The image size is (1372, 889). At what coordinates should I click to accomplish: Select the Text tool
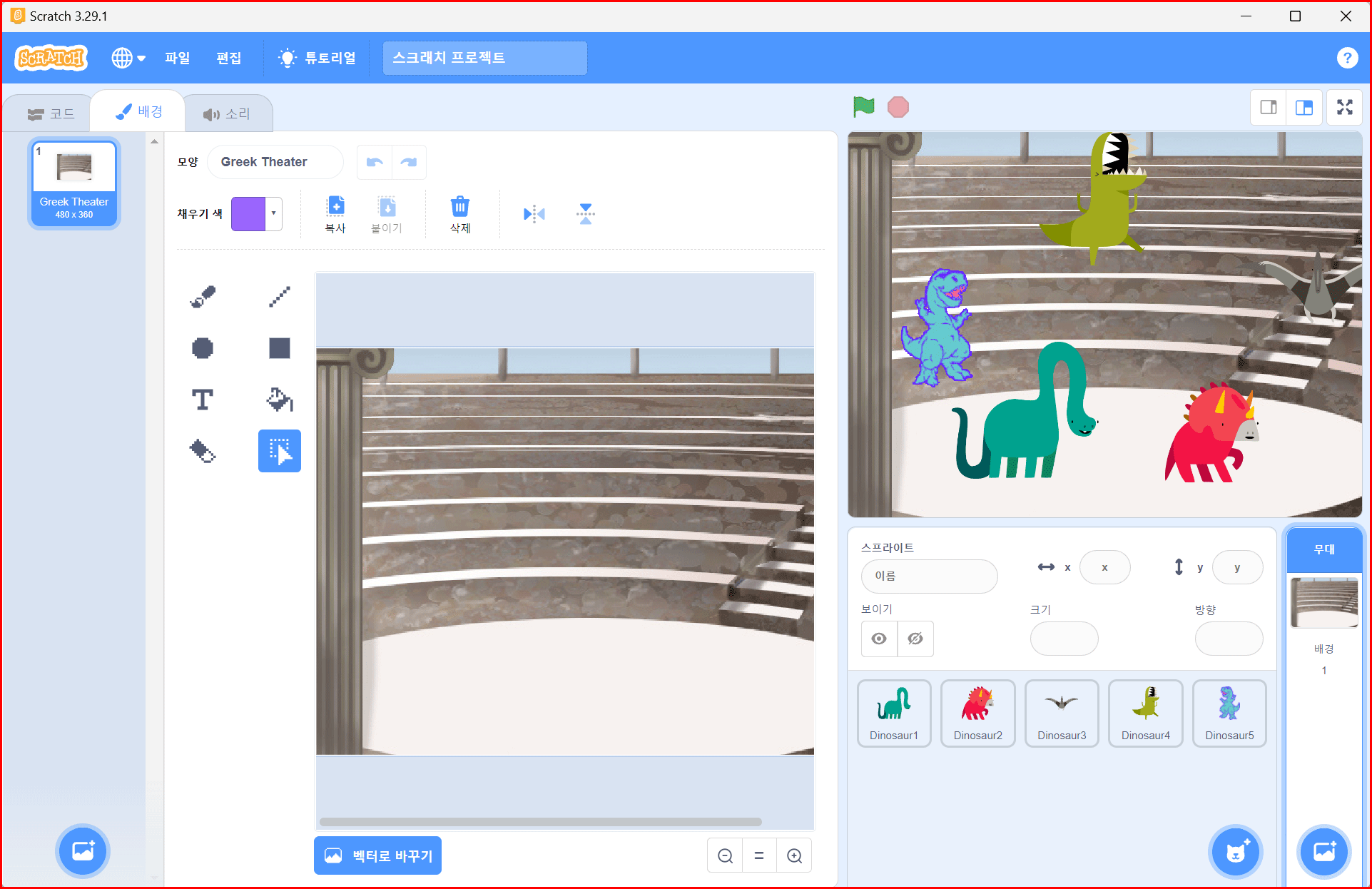[x=203, y=400]
